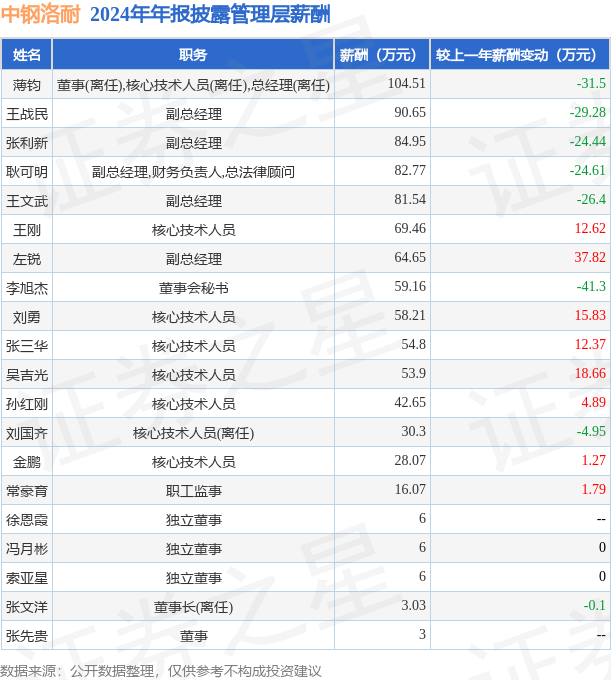The width and height of the screenshot is (611, 680).
Task: Select the name cell 索亚星
Action: (26, 579)
